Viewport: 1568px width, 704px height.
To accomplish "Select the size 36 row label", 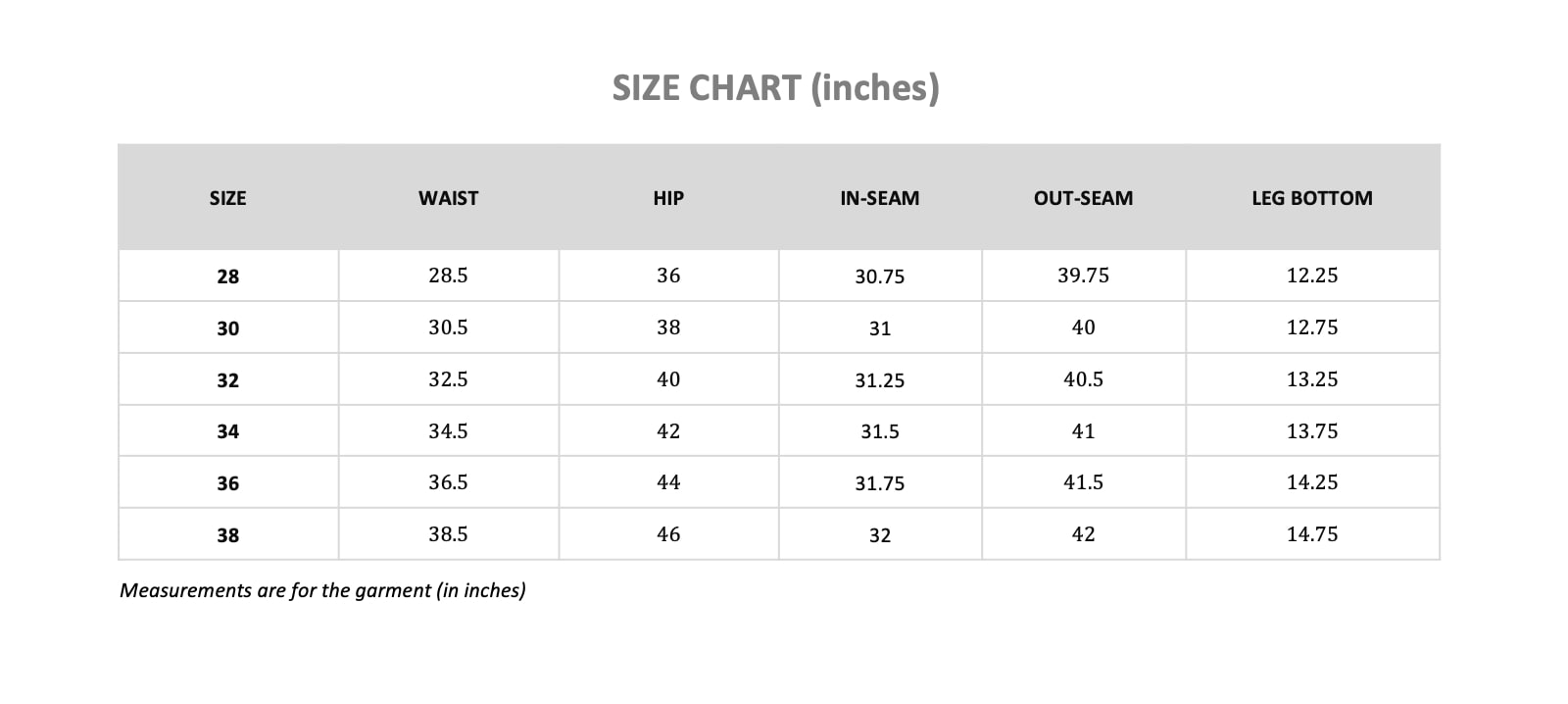I will (227, 483).
